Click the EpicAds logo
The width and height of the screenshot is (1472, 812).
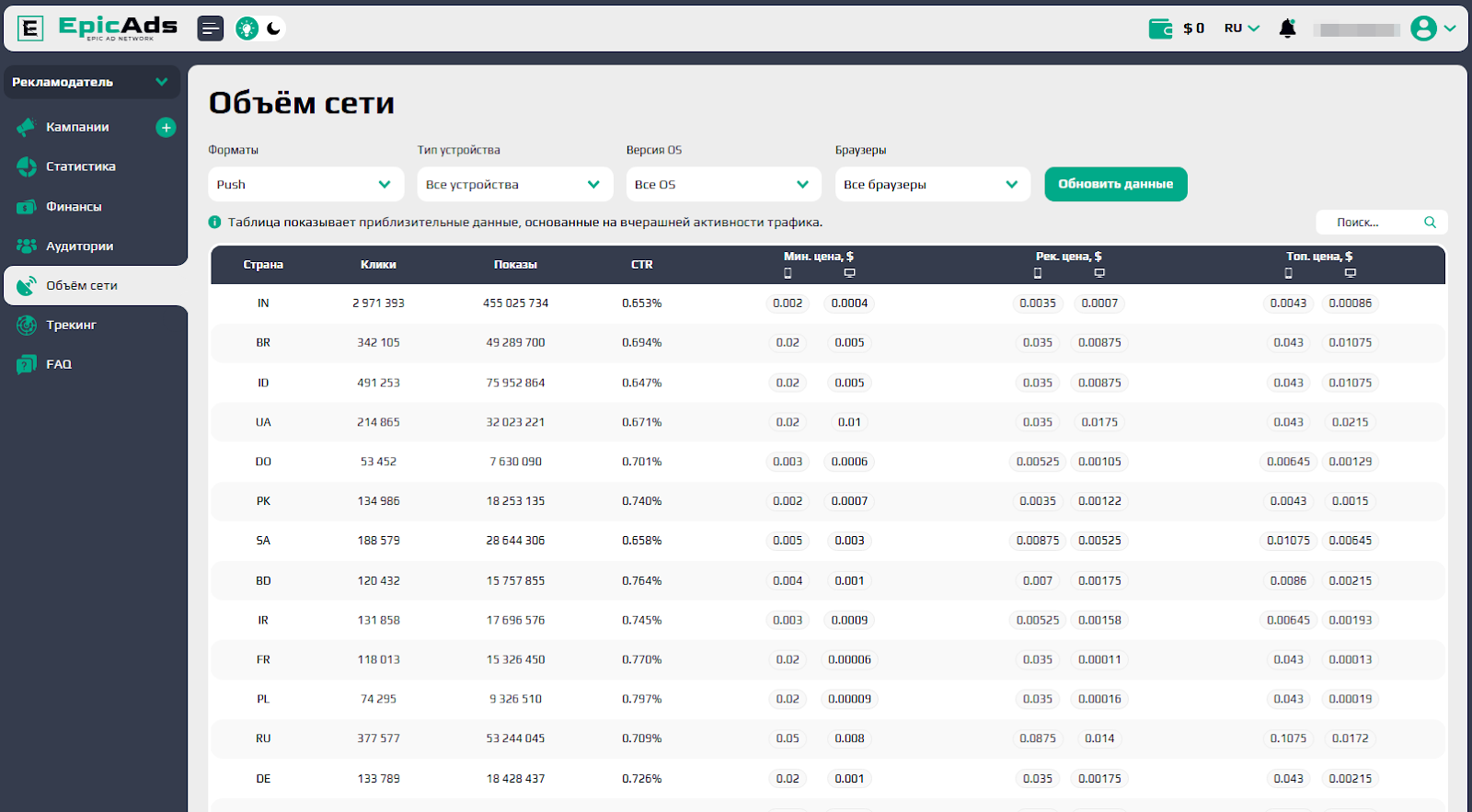(x=98, y=28)
